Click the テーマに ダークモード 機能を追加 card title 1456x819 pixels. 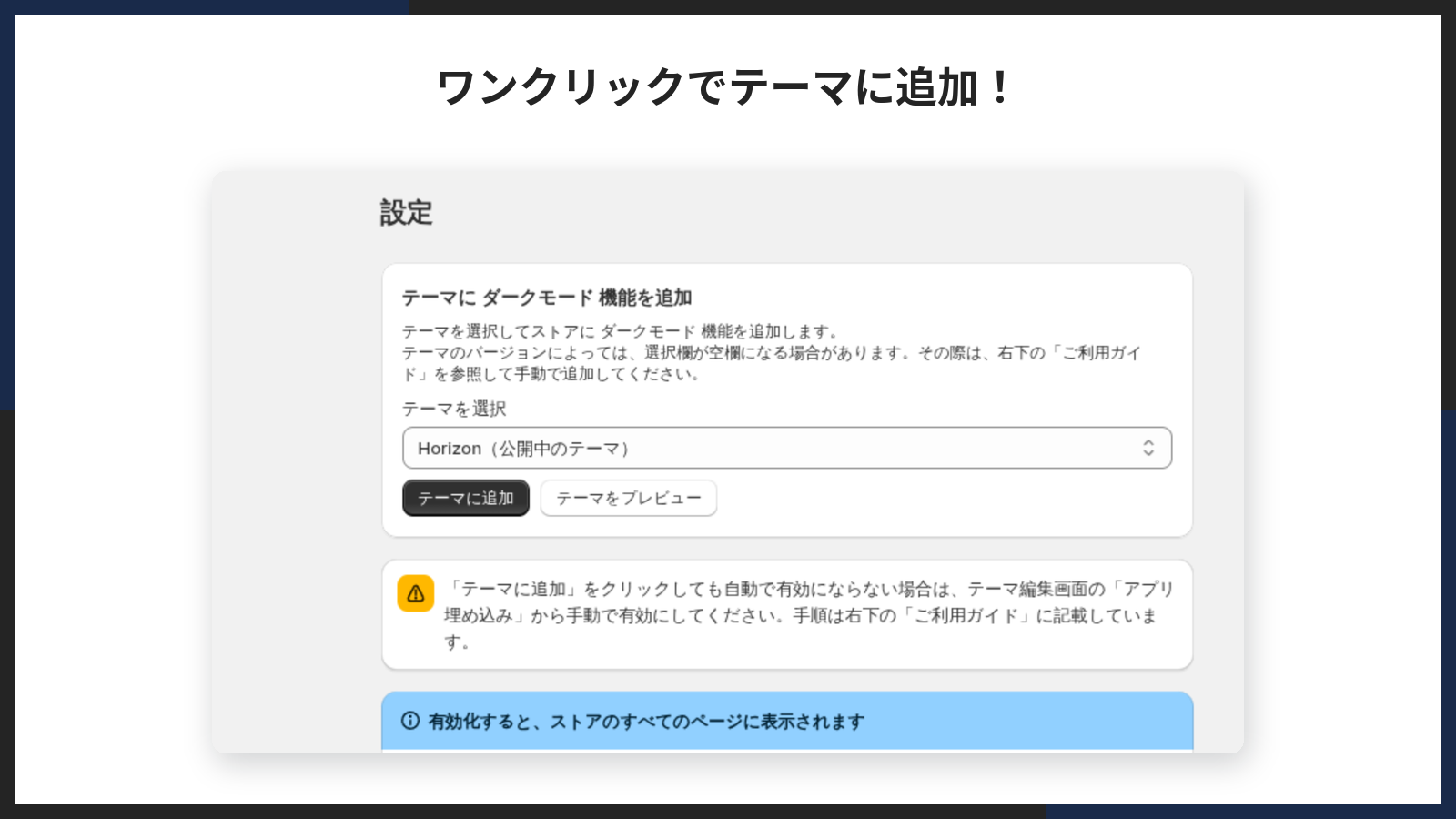point(547,298)
